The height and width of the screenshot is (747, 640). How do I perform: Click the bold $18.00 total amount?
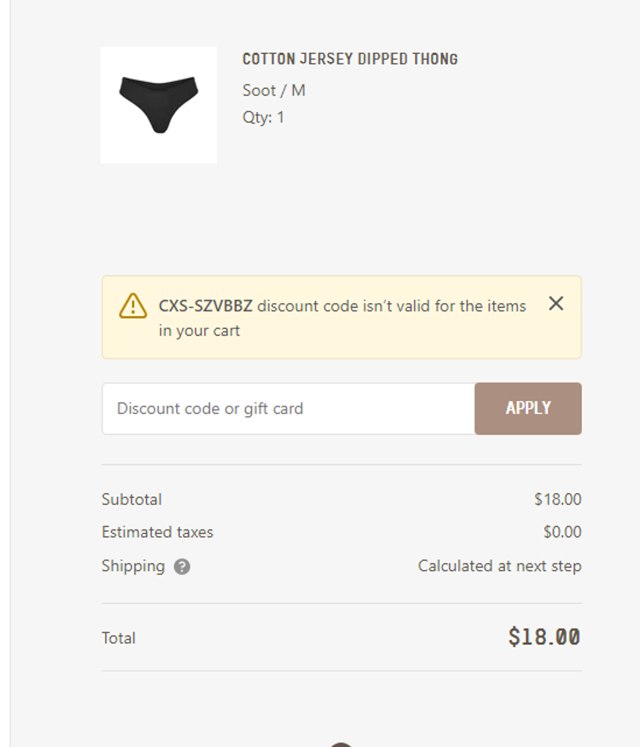(544, 637)
